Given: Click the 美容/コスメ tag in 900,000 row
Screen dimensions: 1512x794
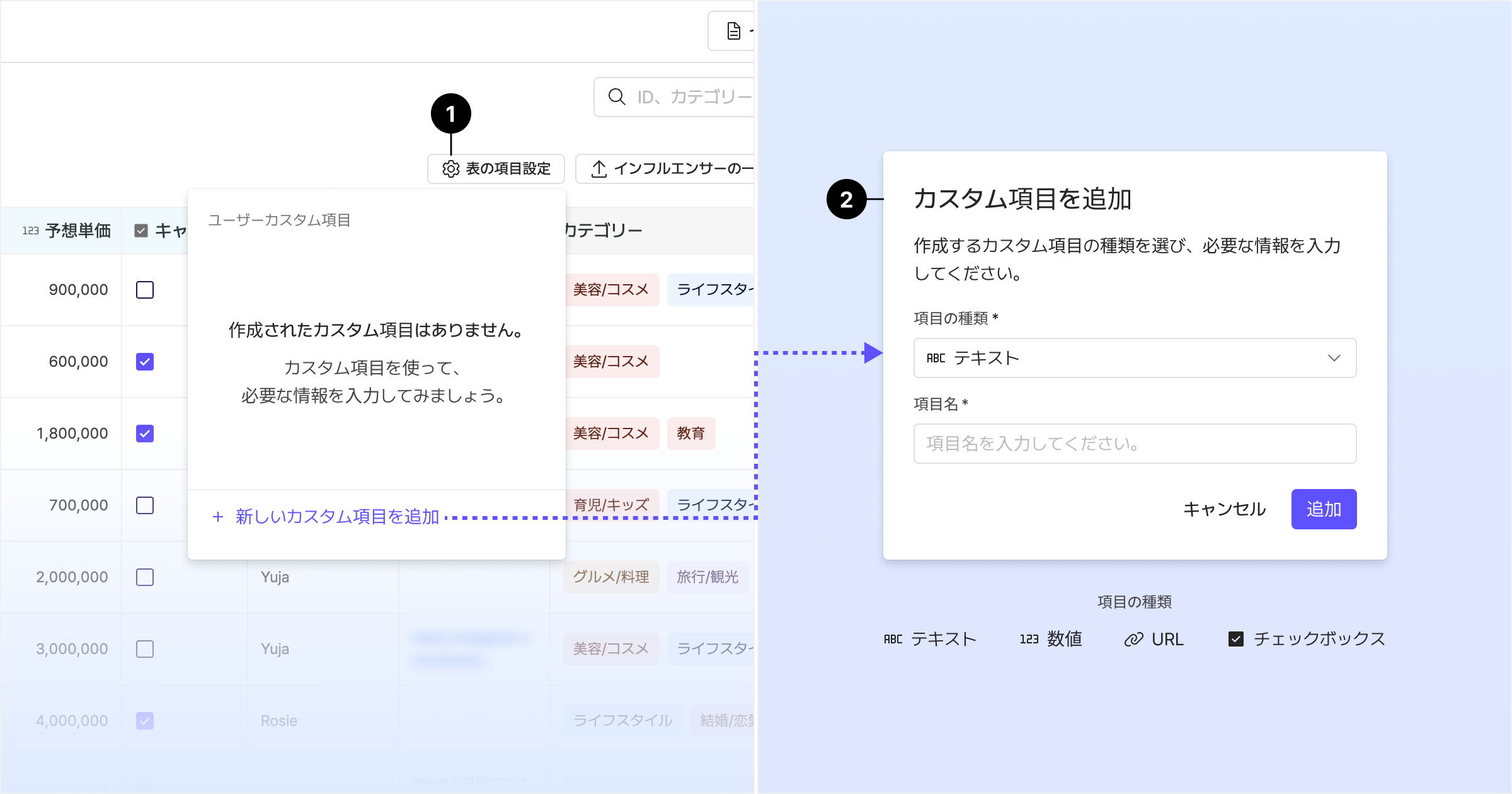Looking at the screenshot, I should 610,290.
